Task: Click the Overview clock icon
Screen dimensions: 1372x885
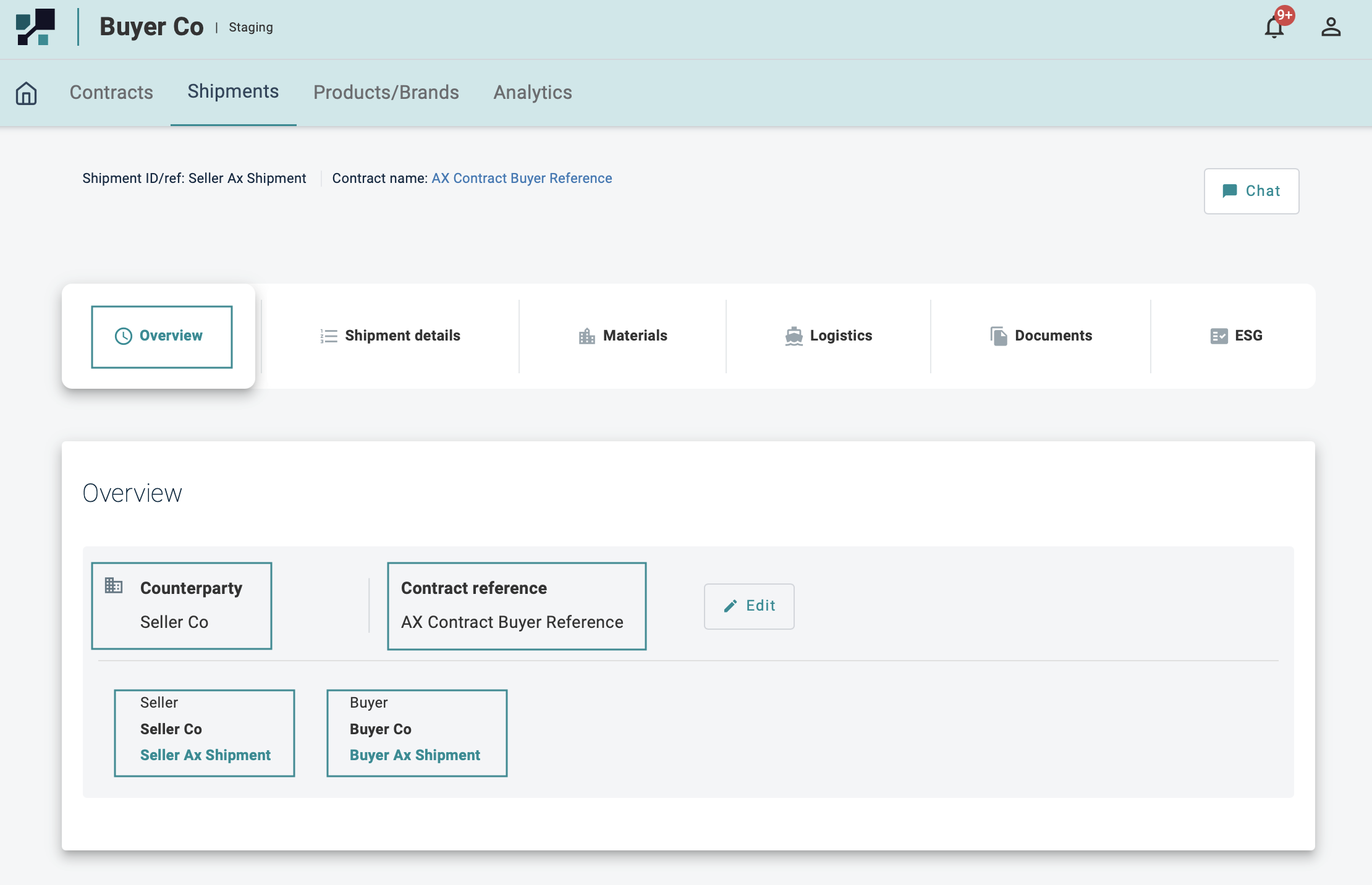Action: 124,336
